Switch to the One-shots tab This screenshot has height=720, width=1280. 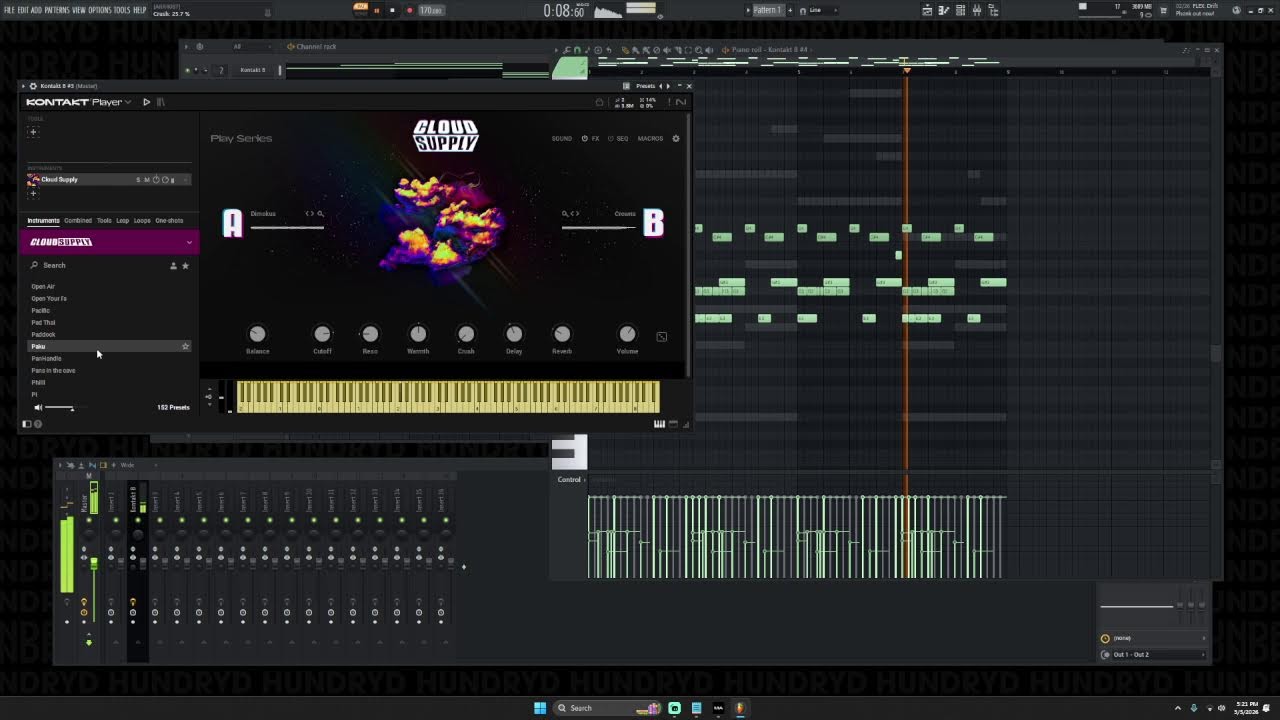pos(169,221)
